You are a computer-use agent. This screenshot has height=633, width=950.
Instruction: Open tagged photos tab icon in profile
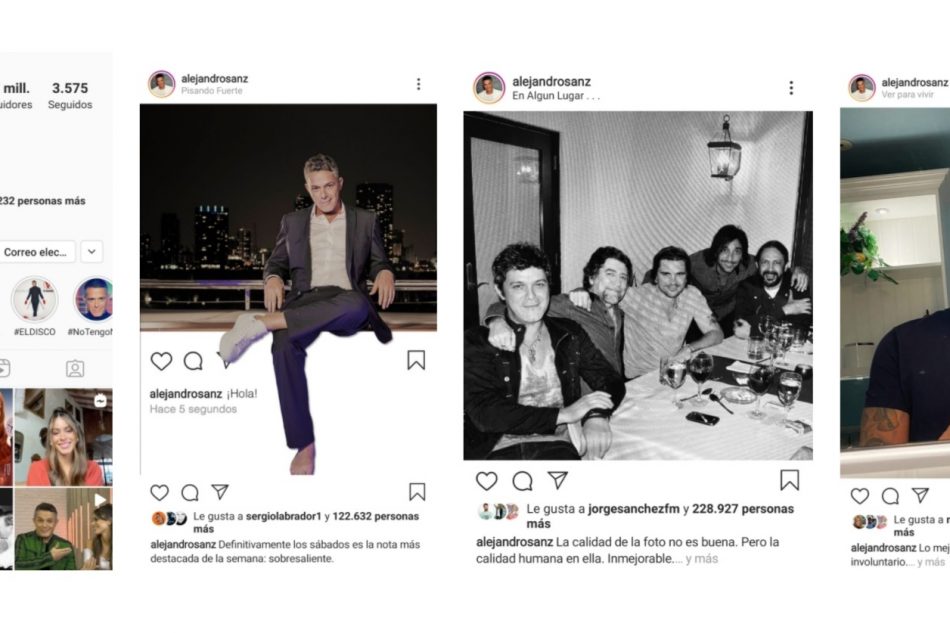point(75,368)
